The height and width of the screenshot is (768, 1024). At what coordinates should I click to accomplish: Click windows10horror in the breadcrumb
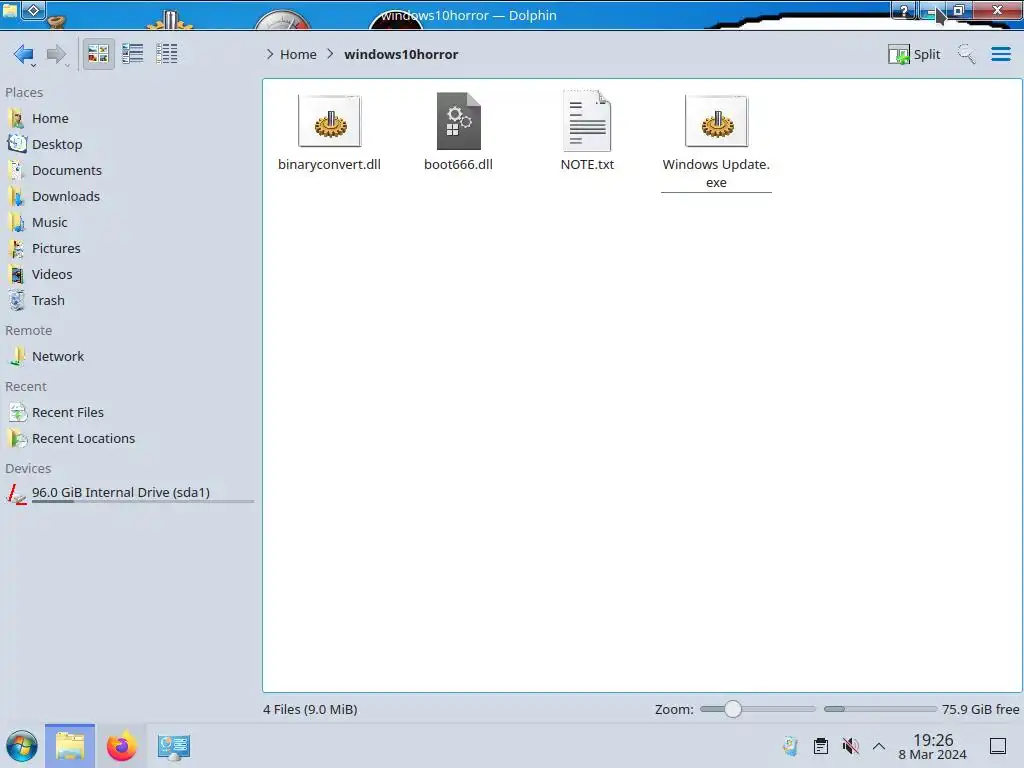[x=401, y=54]
